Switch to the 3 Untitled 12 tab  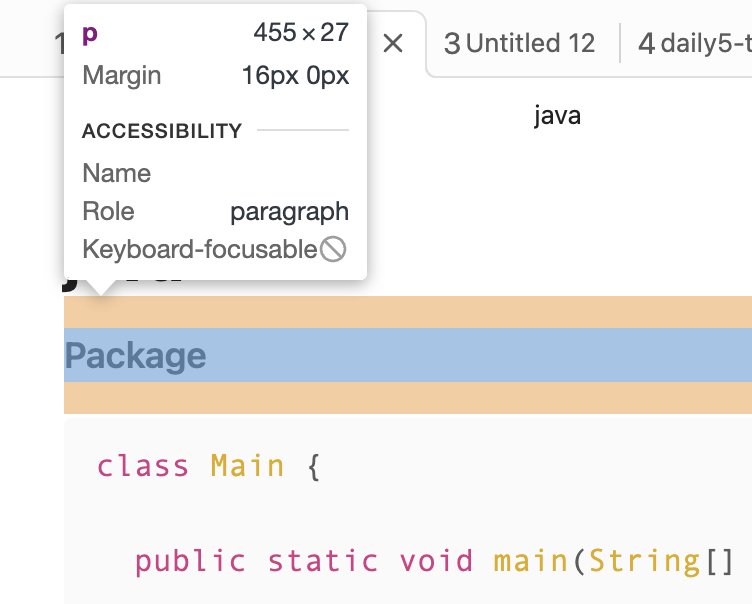519,44
